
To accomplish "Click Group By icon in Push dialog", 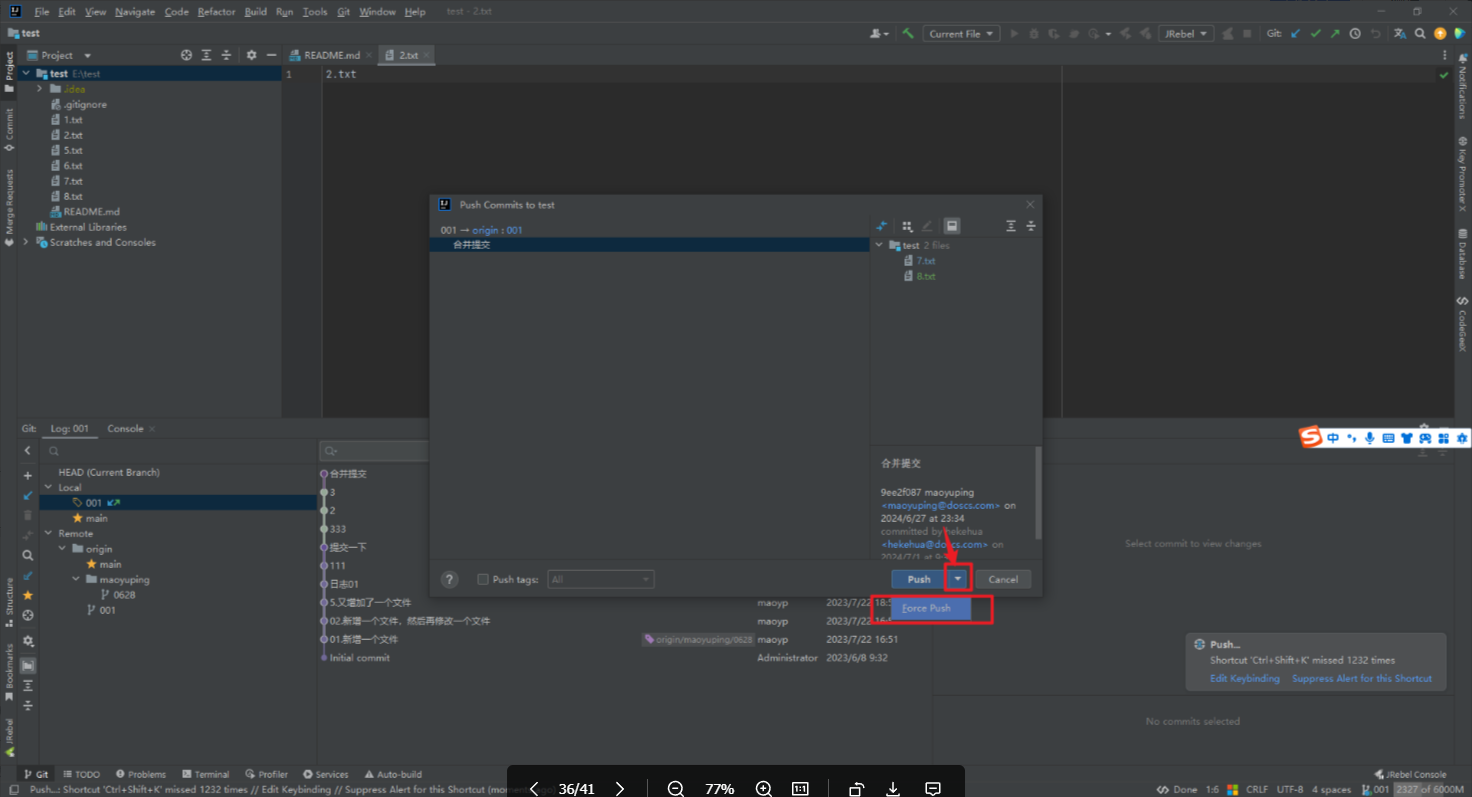I will click(x=907, y=226).
